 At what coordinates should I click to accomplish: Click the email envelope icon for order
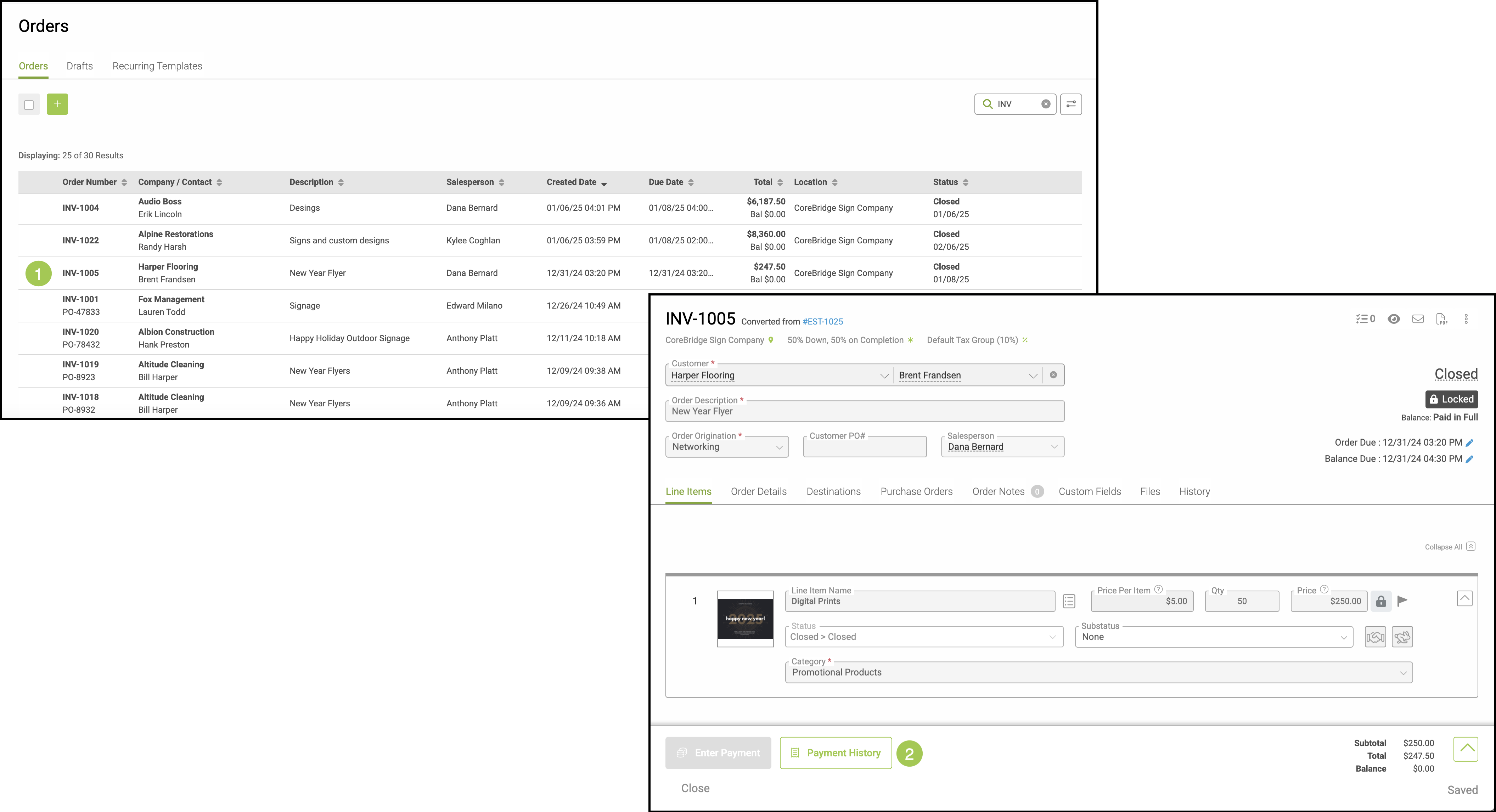tap(1418, 319)
